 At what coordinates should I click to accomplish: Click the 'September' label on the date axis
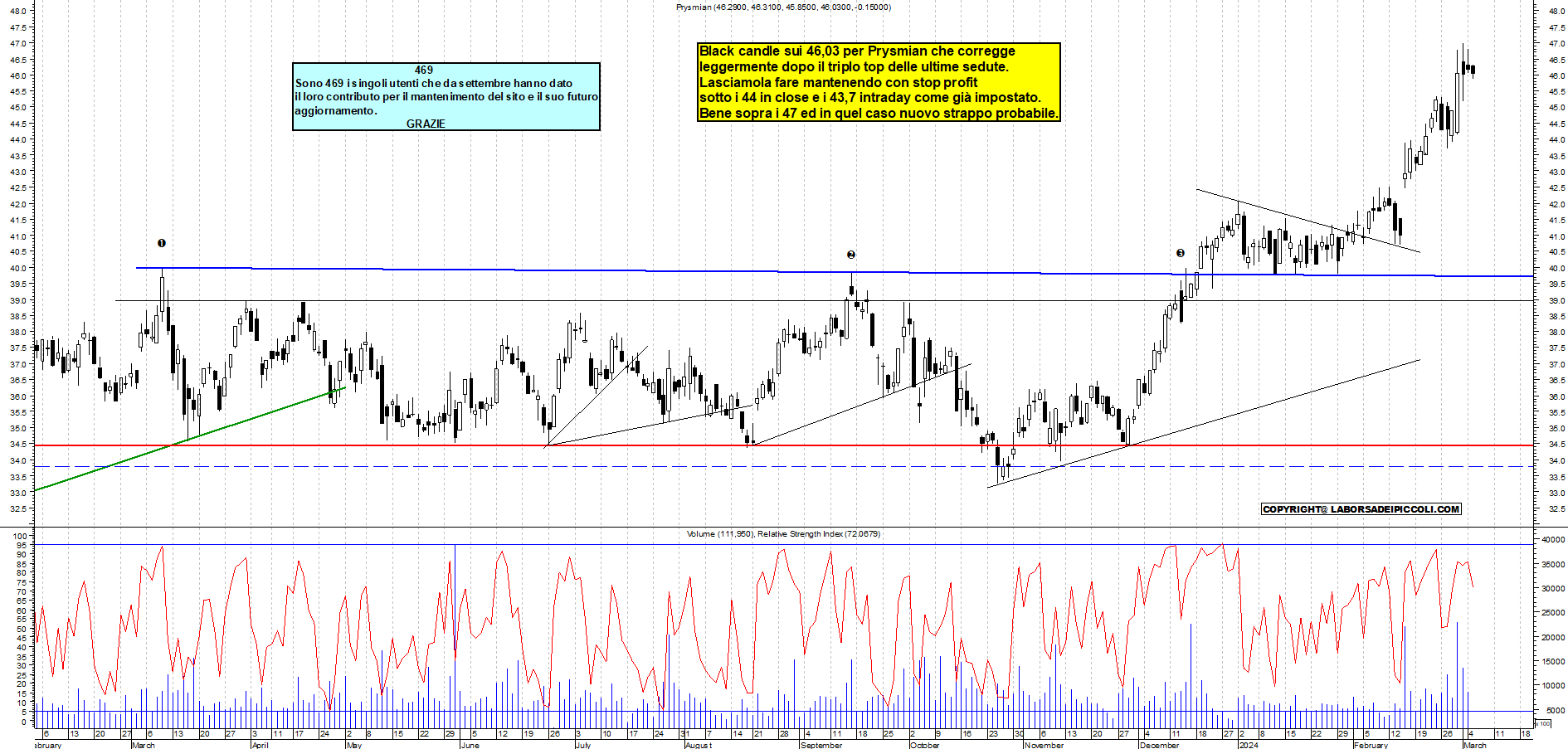(821, 745)
